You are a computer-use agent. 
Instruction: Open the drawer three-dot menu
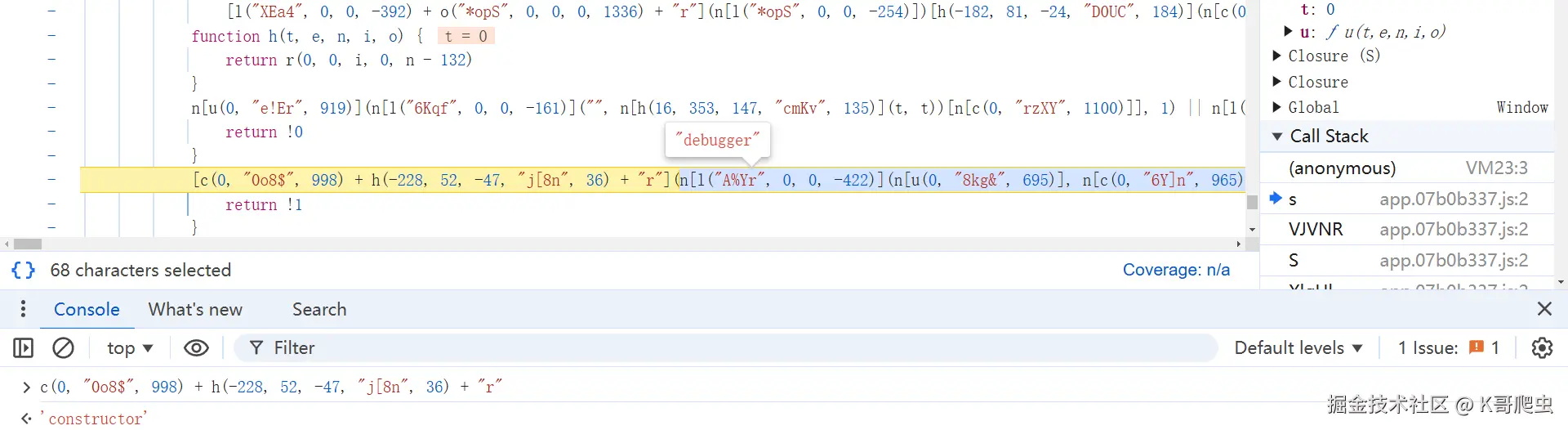tap(23, 309)
